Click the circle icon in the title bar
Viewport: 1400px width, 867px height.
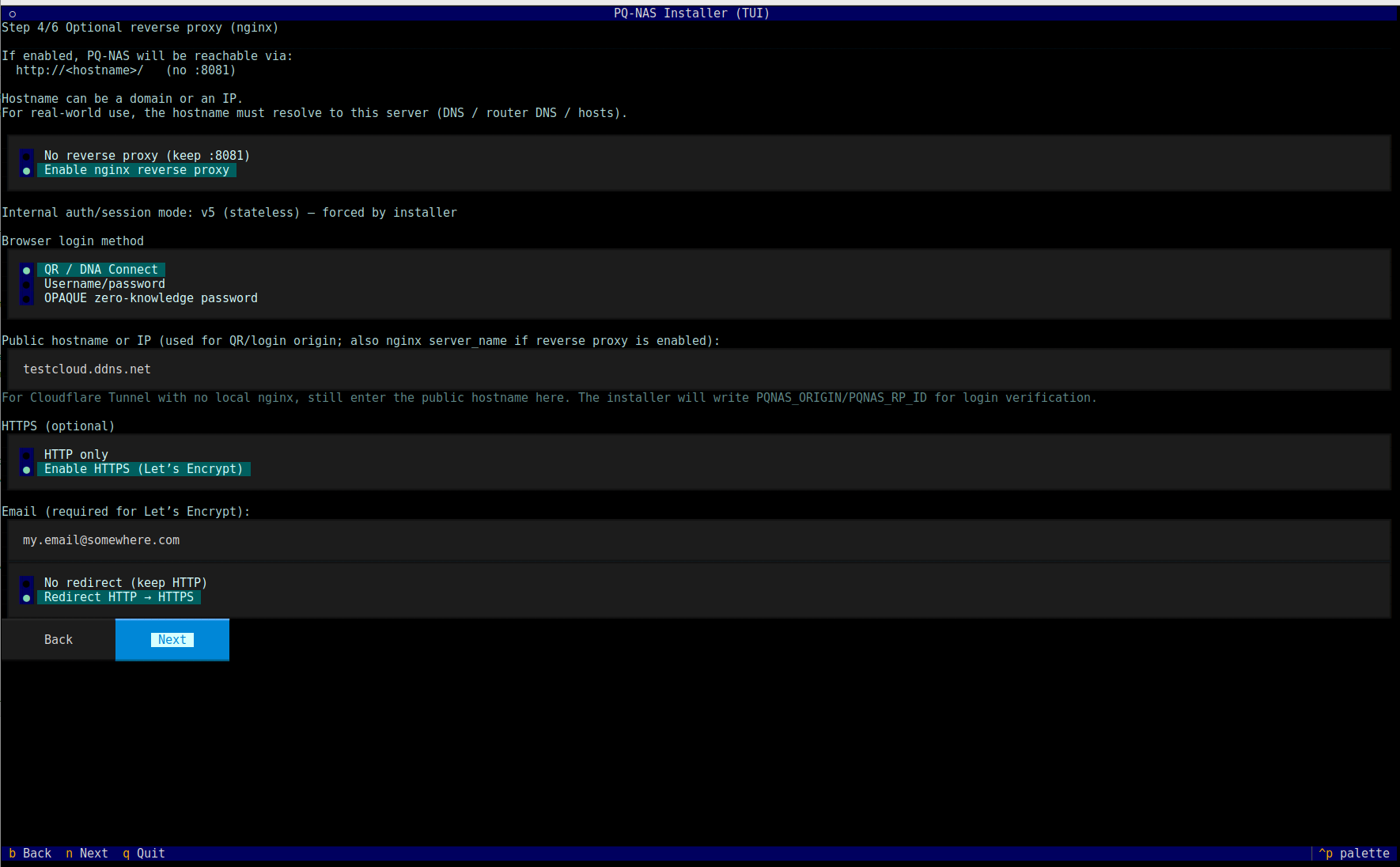(13, 13)
